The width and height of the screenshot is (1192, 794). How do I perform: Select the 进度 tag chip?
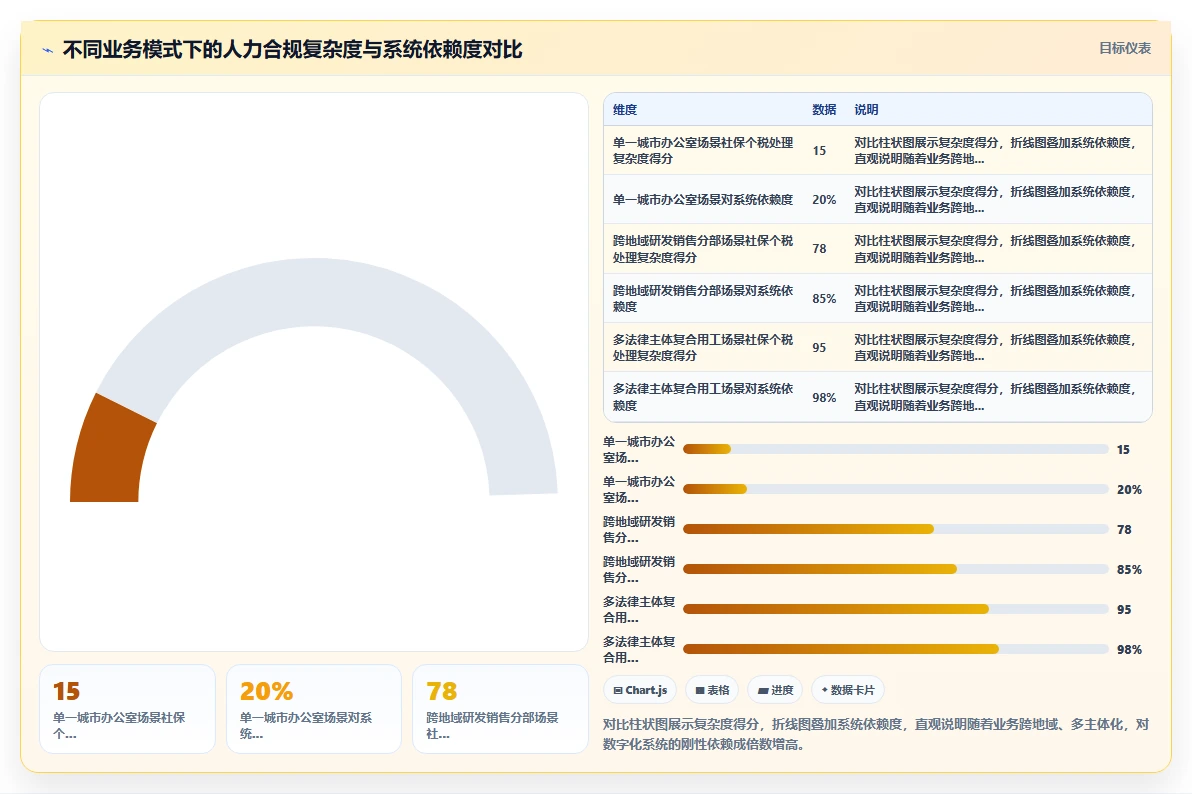(x=775, y=690)
